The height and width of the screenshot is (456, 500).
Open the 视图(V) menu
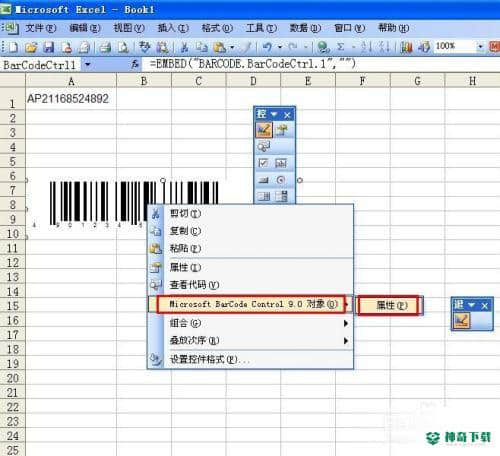129,28
